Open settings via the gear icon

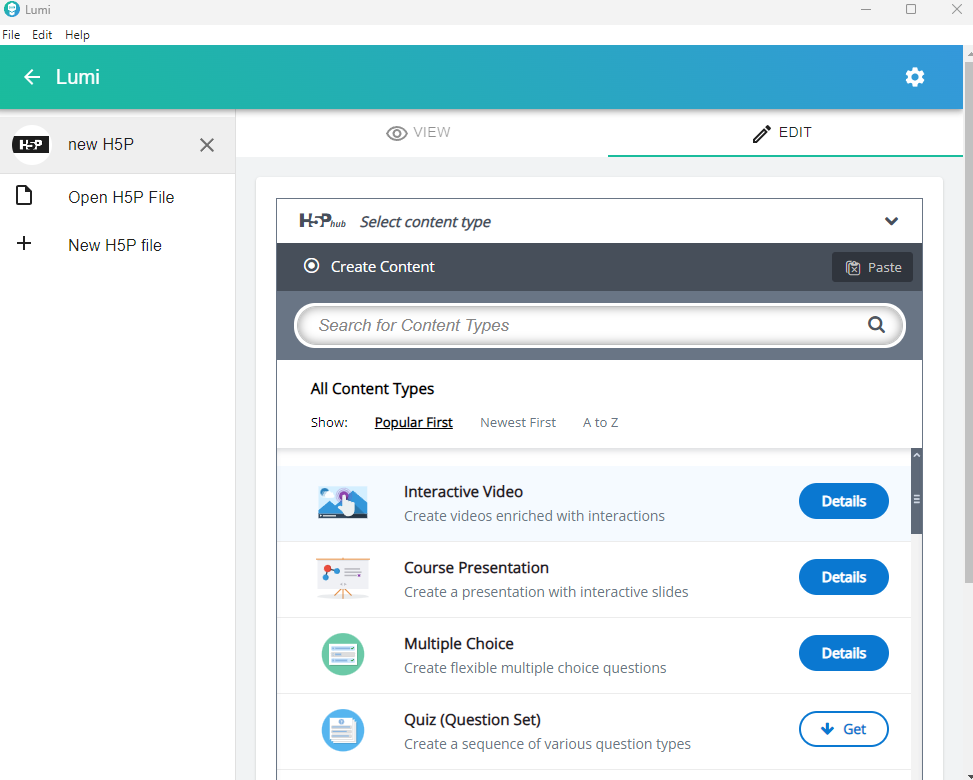click(914, 77)
